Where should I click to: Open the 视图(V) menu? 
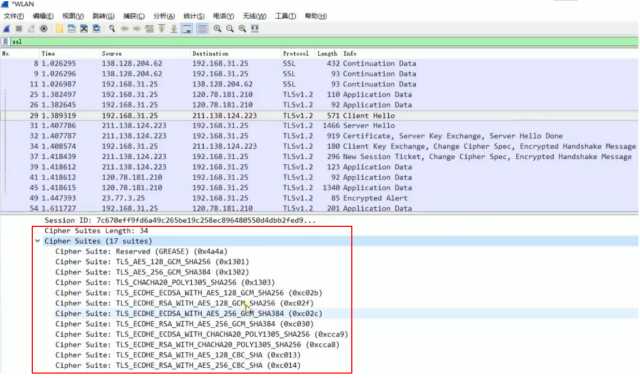coord(73,16)
